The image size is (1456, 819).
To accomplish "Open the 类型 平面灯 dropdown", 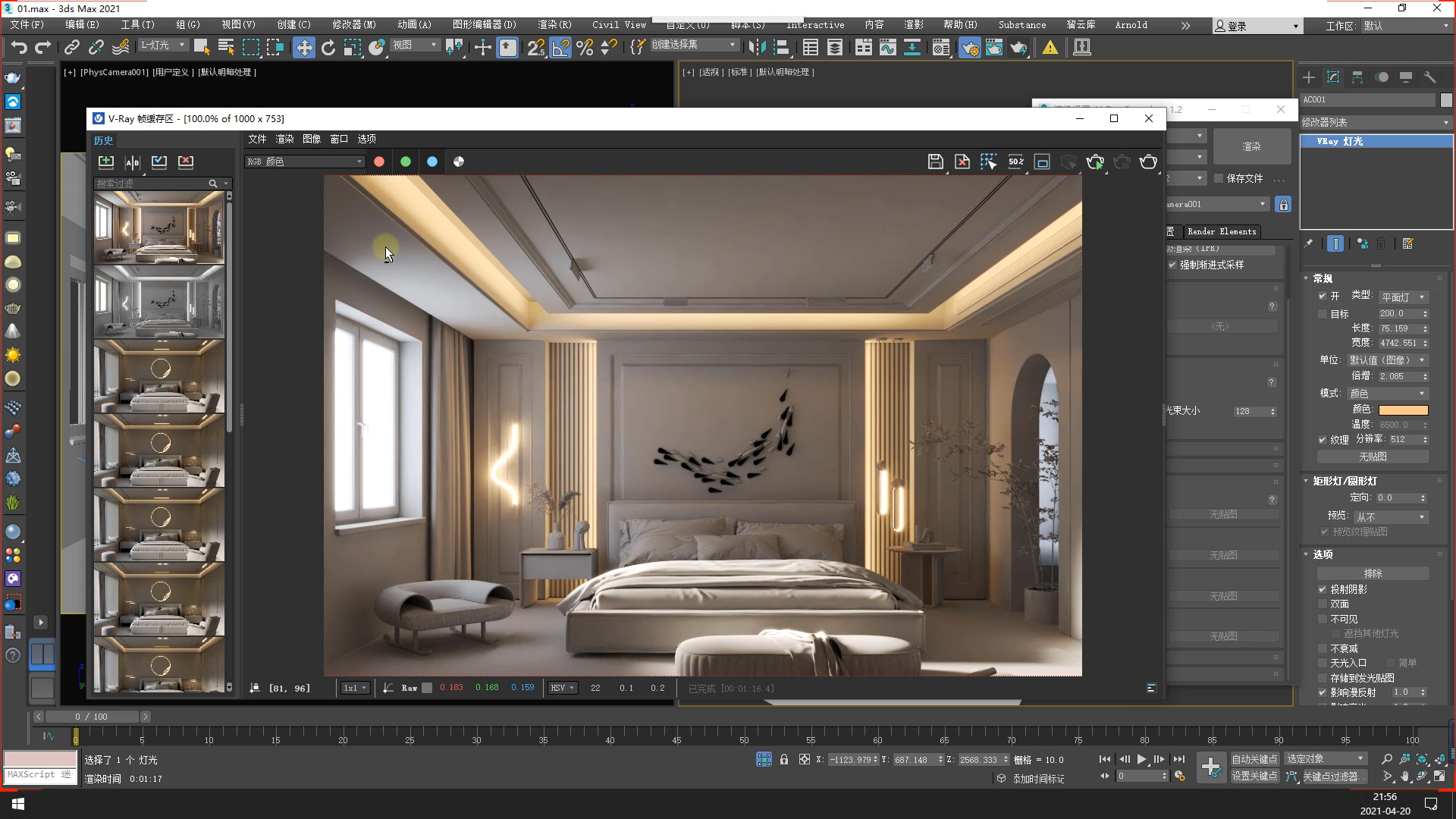I will (x=1403, y=297).
